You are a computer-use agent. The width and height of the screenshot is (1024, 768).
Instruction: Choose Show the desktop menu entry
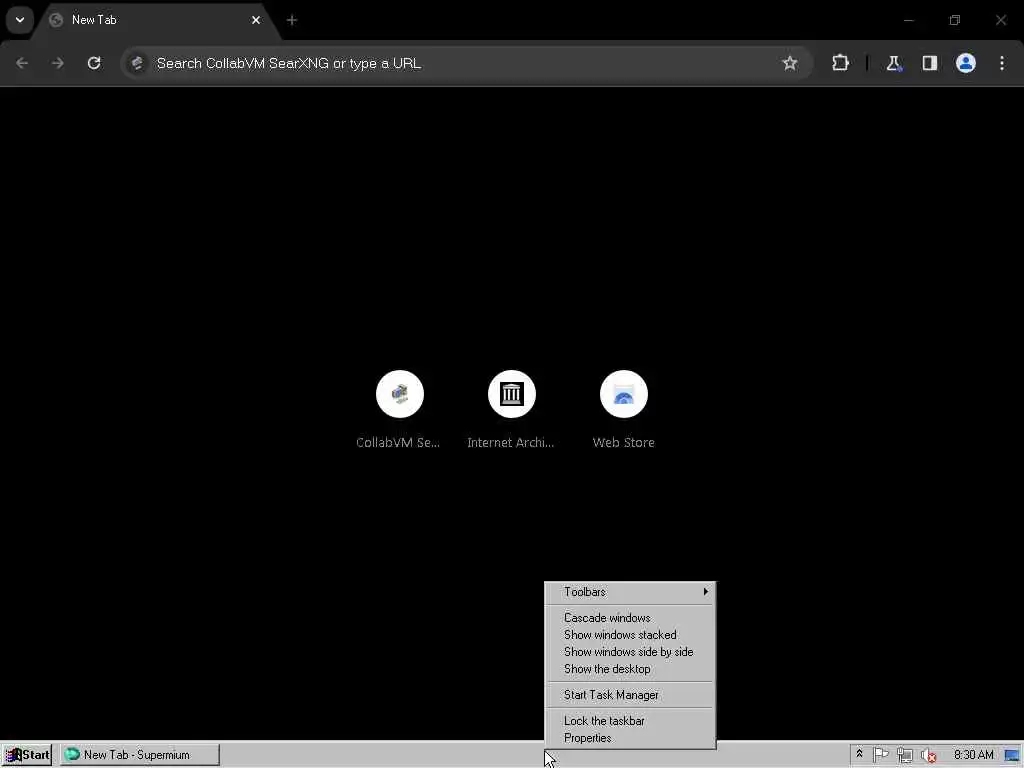[630, 669]
